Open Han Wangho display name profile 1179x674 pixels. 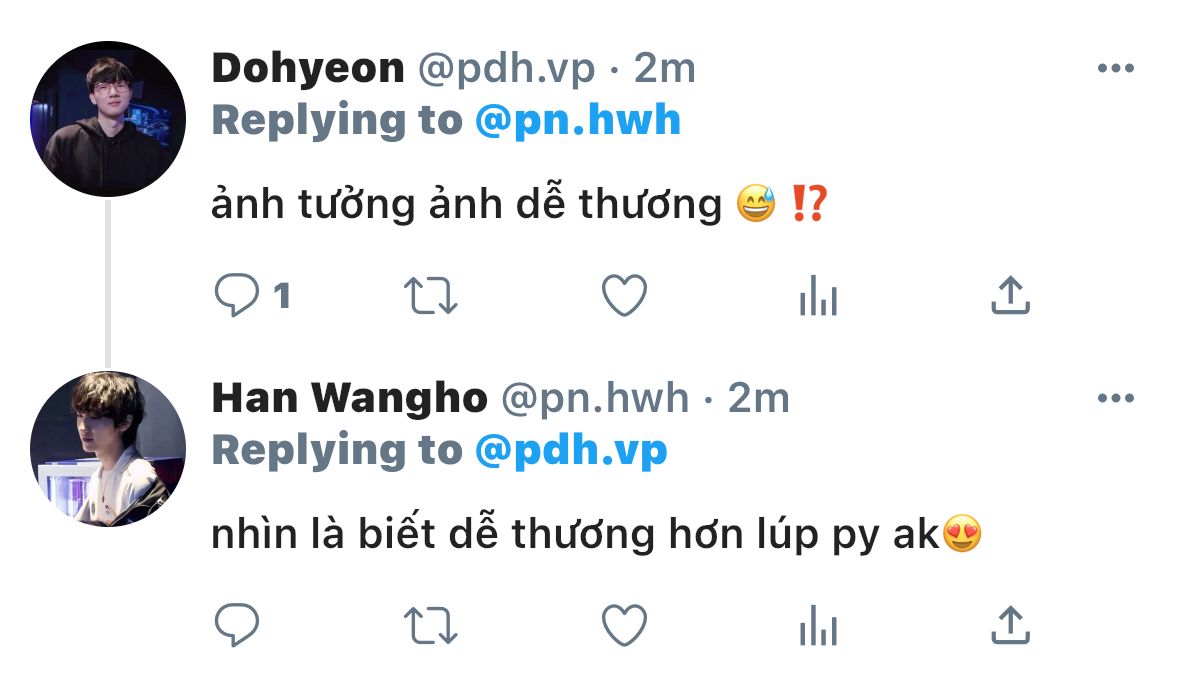point(350,398)
